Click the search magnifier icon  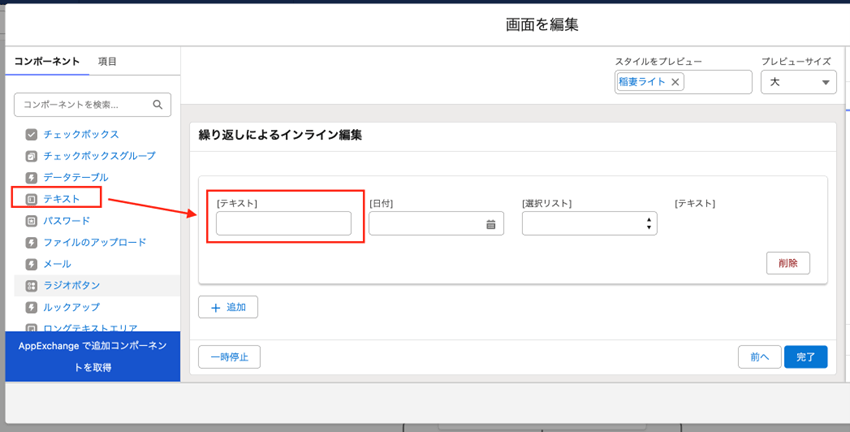[158, 104]
